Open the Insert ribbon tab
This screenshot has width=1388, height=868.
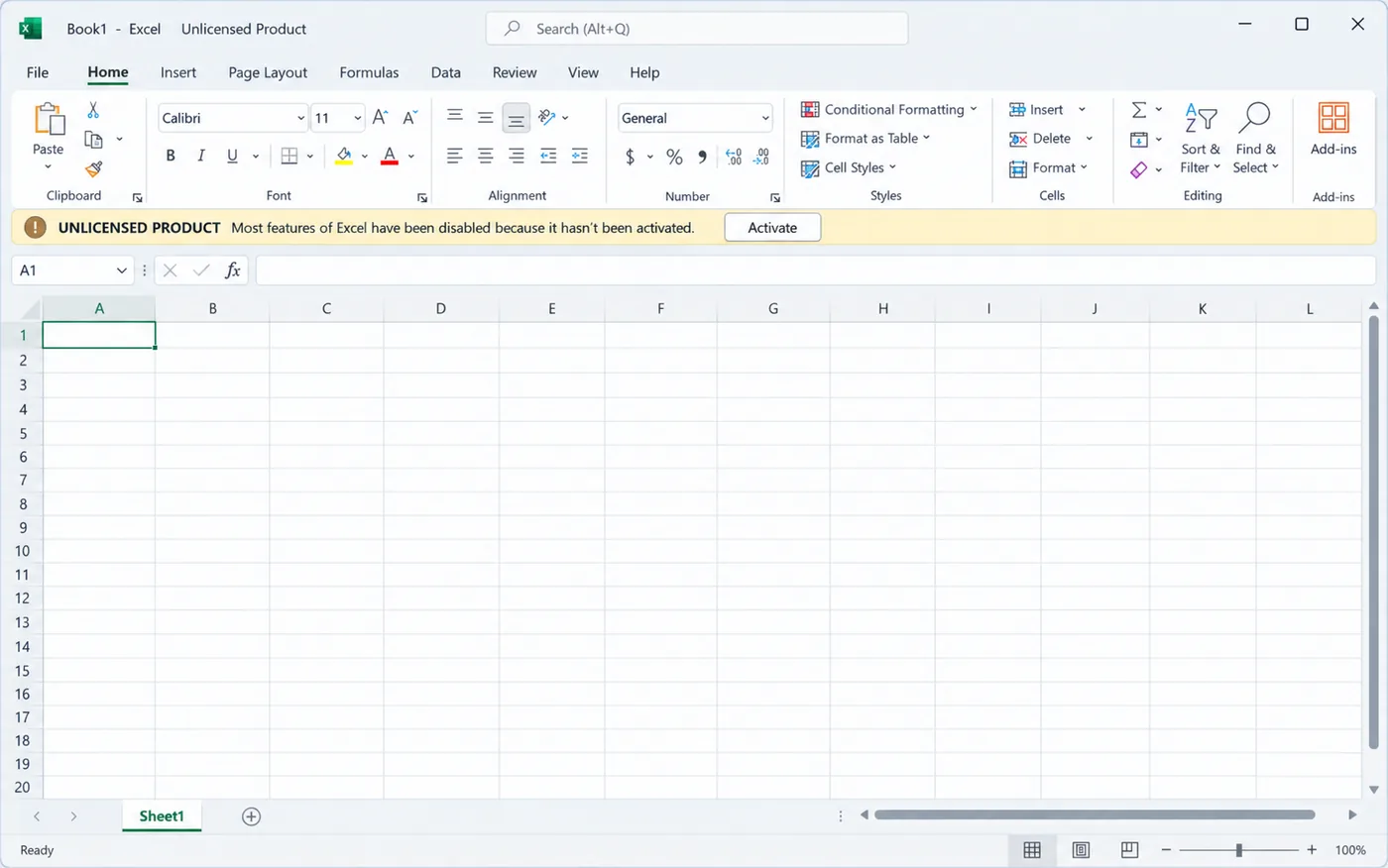coord(178,72)
